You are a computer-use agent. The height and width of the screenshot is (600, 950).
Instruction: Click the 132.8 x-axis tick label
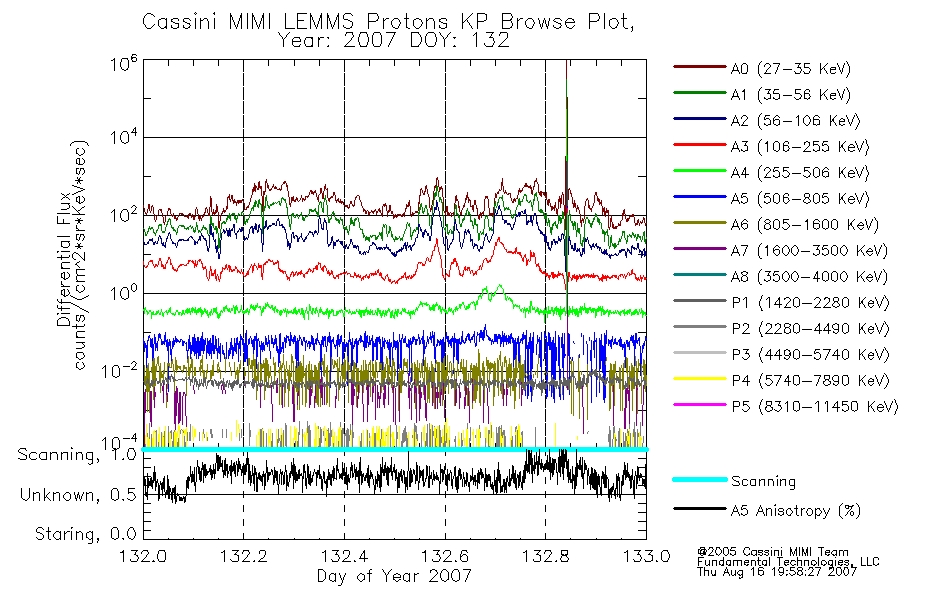coord(546,556)
